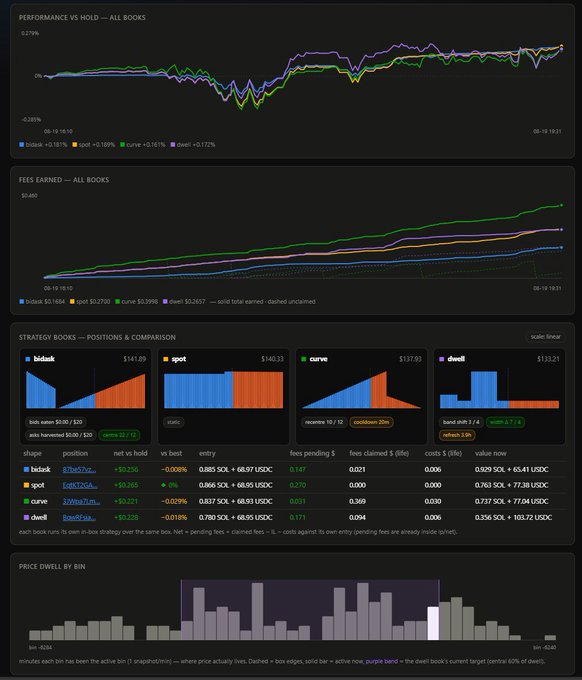Click the purple dwell swatch in performance legend
This screenshot has width=582, height=680.
coord(173,144)
